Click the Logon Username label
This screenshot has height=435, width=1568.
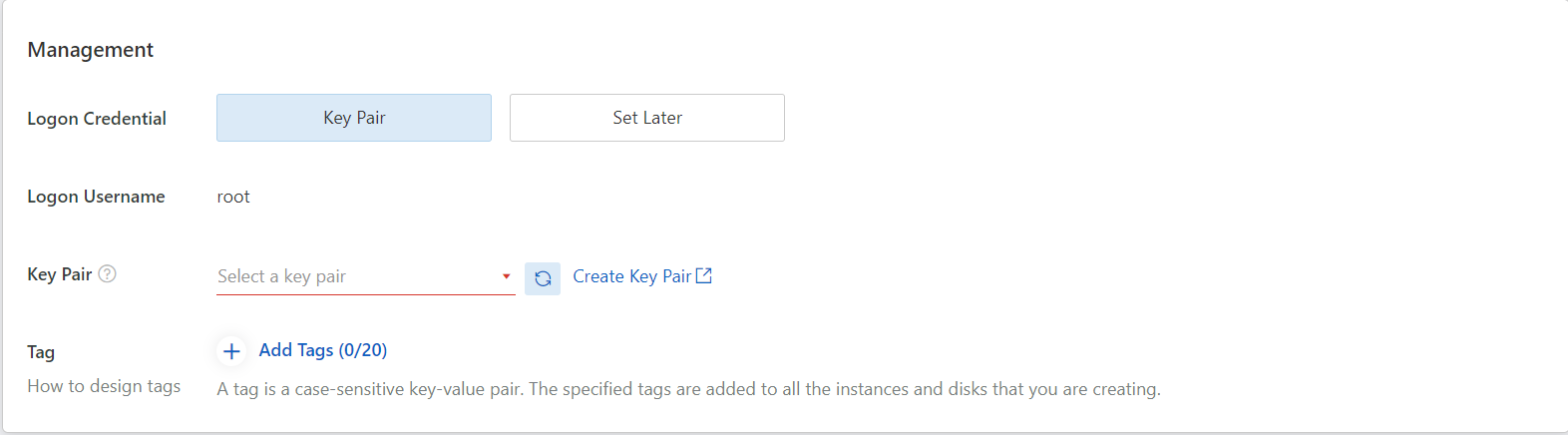coord(96,197)
